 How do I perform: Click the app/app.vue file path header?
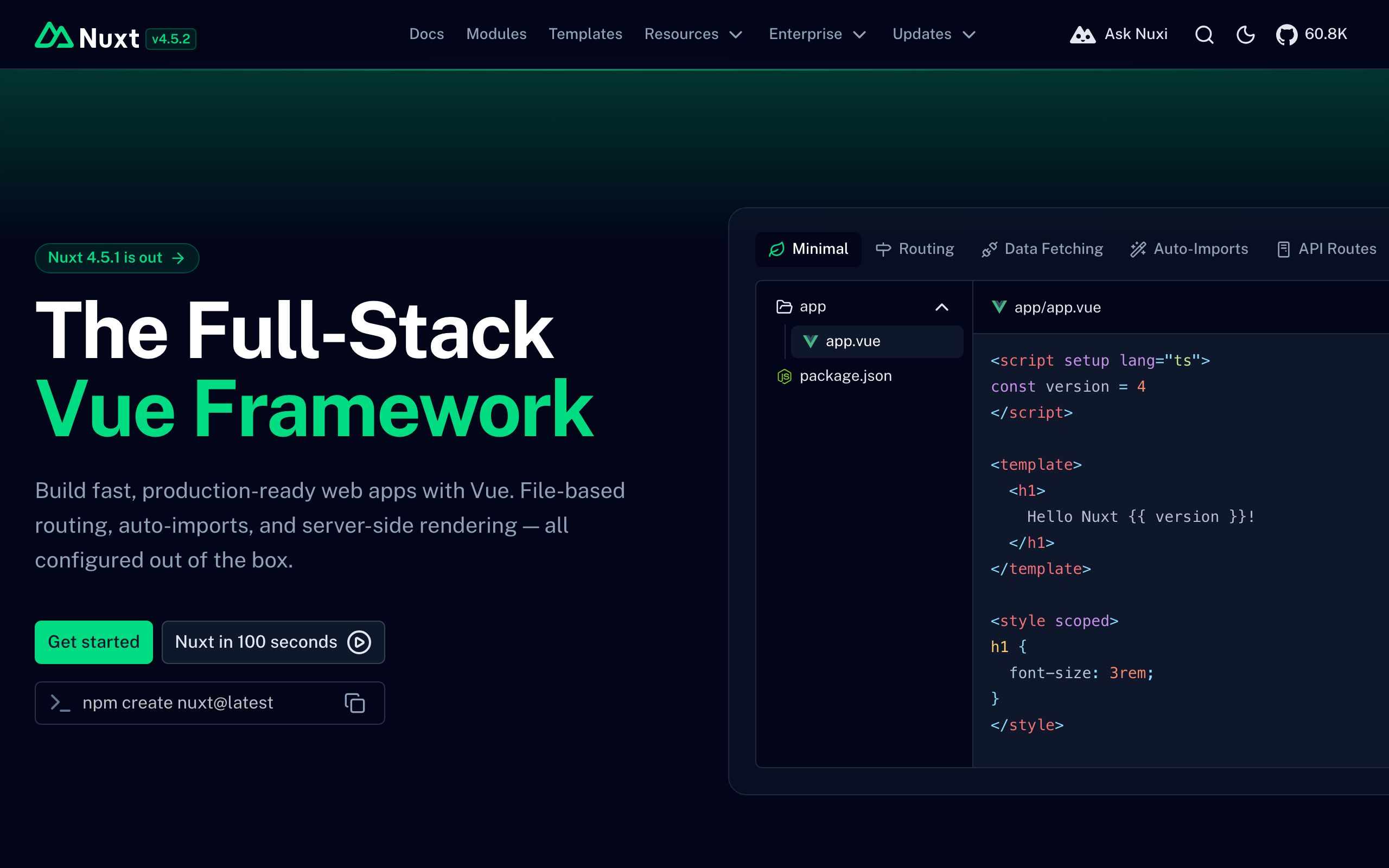[x=1046, y=308]
